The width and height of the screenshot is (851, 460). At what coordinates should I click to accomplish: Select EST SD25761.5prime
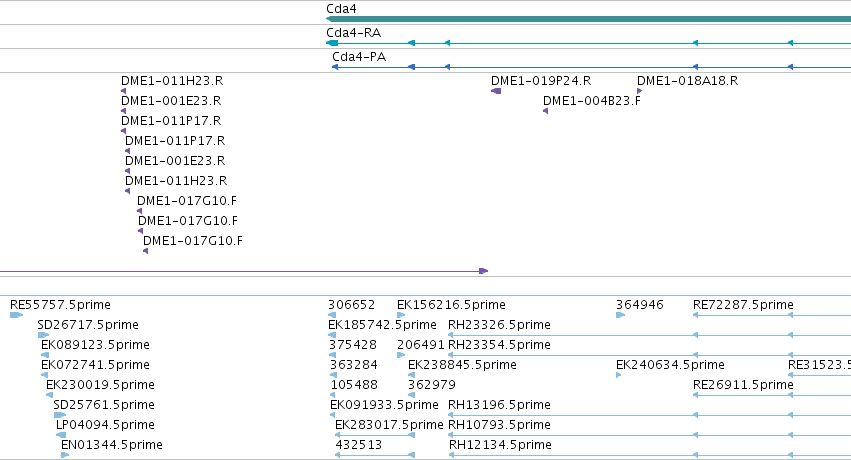click(104, 405)
